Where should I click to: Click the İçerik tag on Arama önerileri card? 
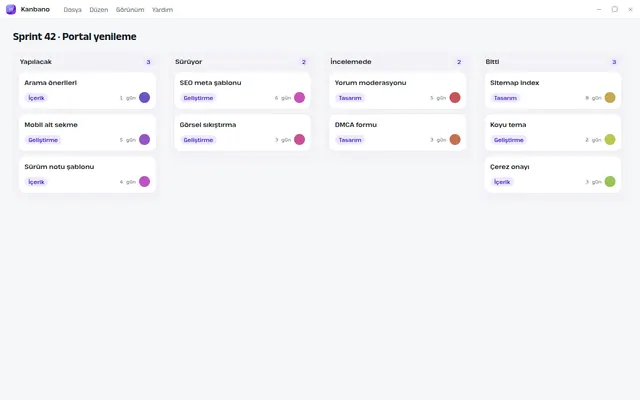(x=36, y=98)
